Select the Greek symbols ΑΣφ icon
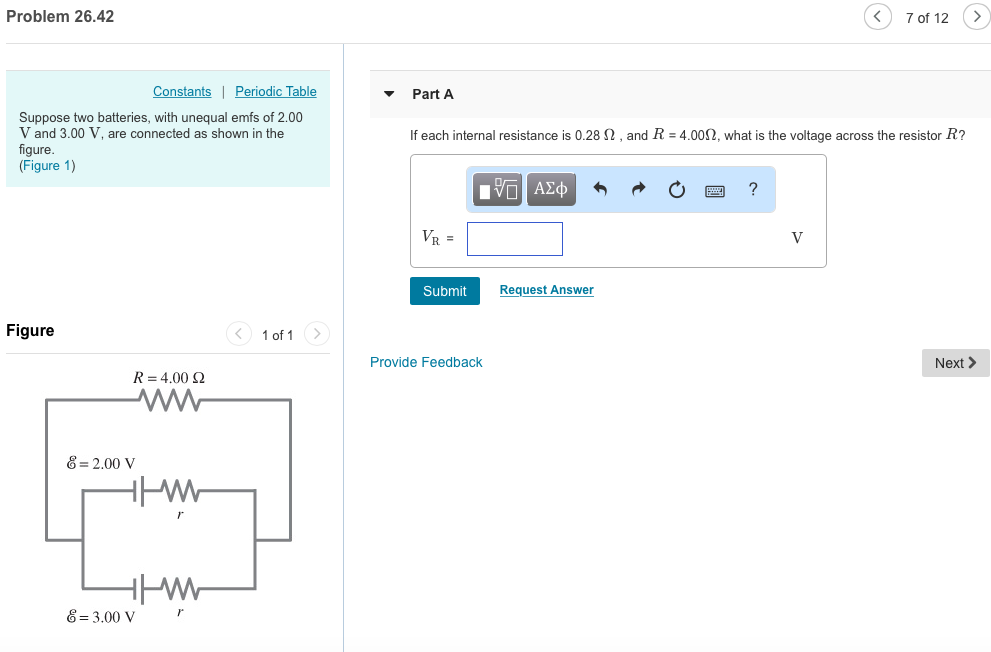This screenshot has width=991, height=652. point(550,189)
